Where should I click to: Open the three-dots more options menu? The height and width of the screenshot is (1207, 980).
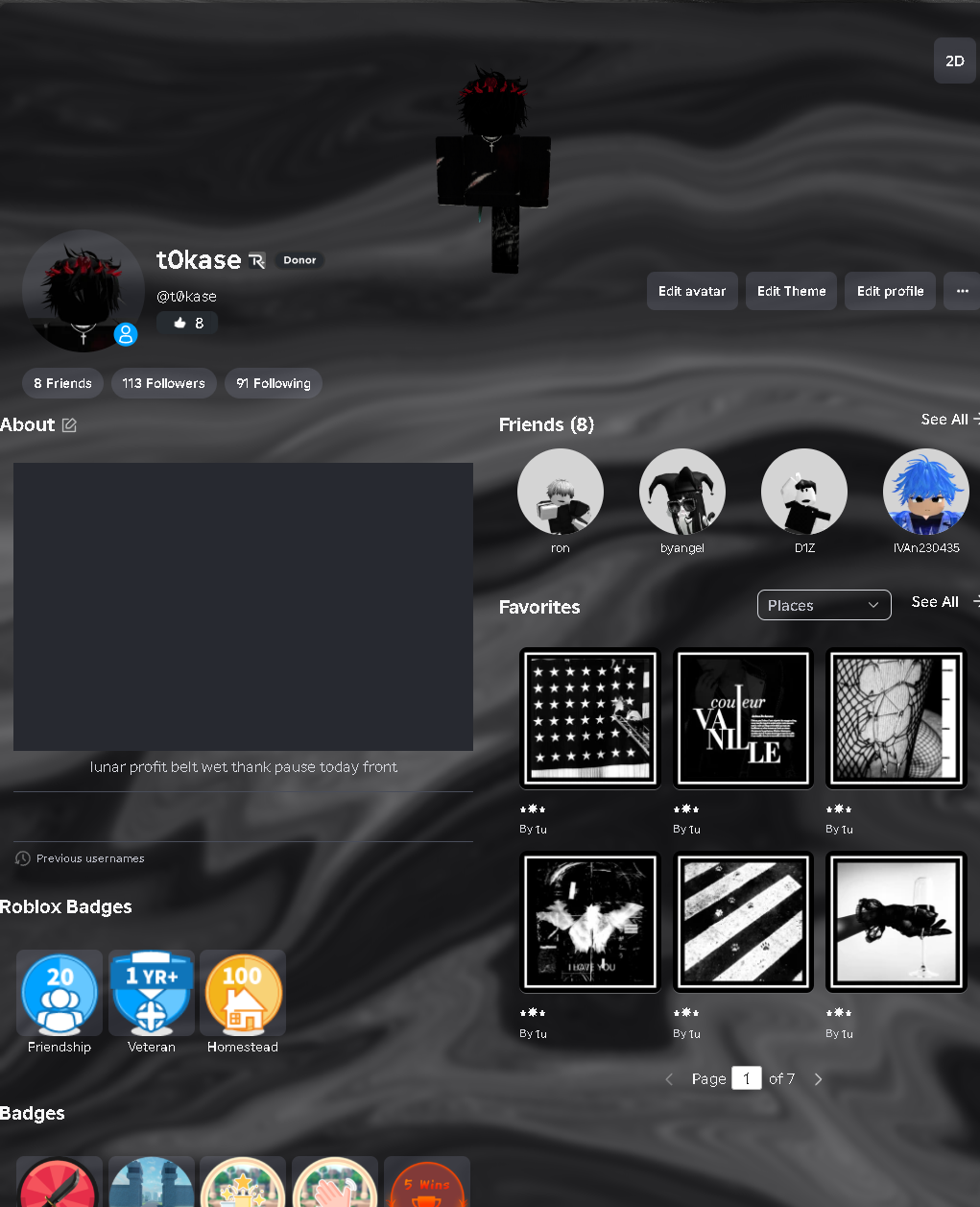[x=962, y=291]
